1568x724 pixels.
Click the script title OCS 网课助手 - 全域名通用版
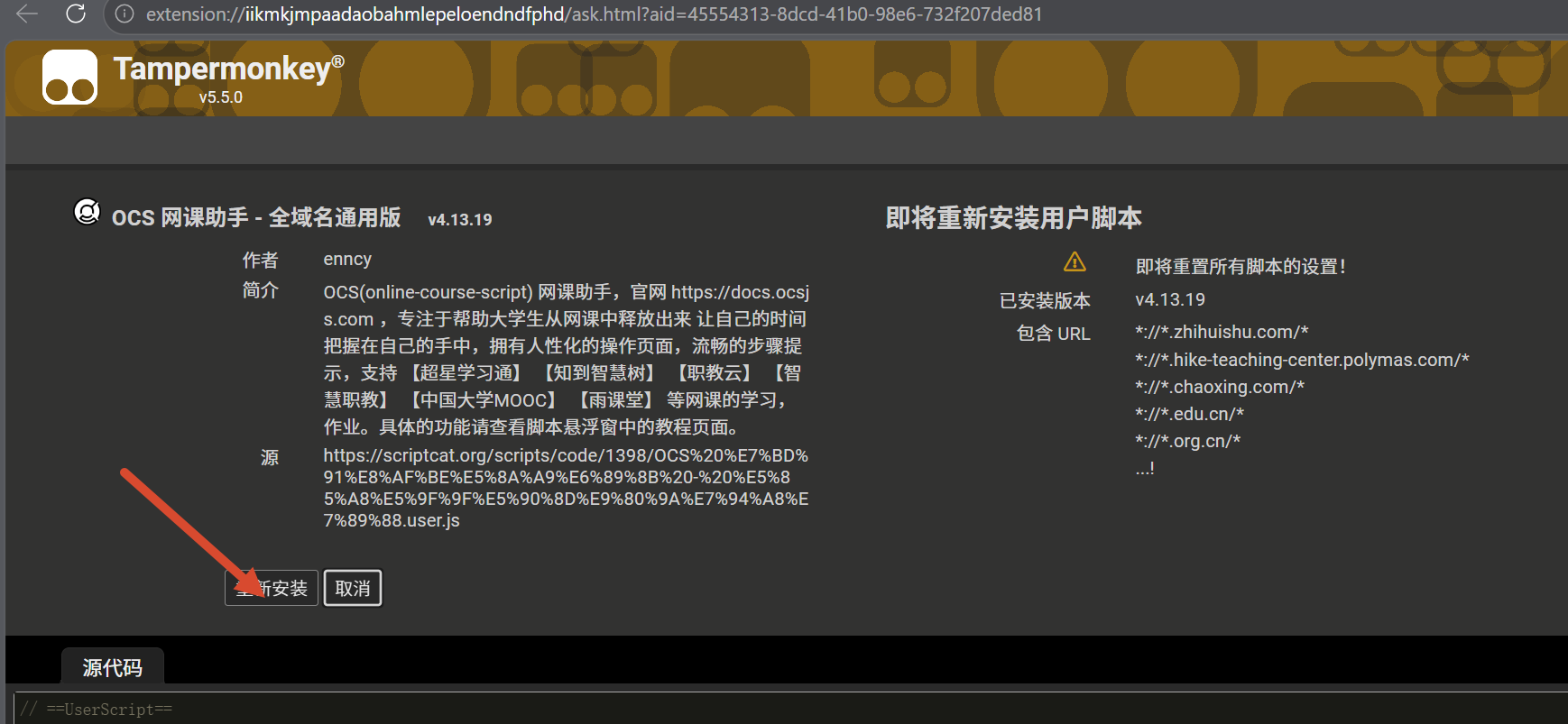256,218
